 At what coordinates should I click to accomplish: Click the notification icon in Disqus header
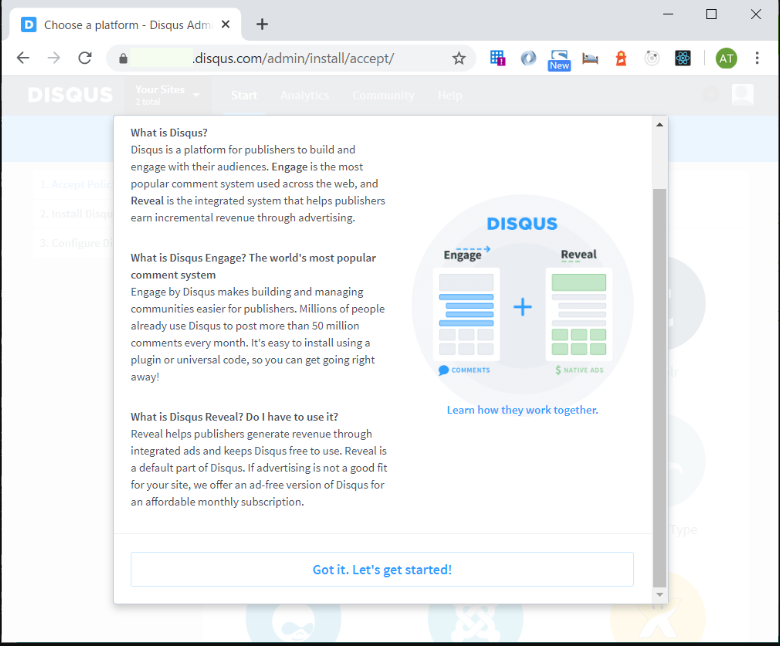click(711, 94)
